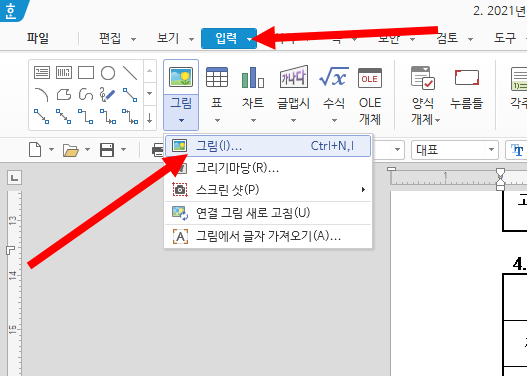Choose 그림에서 글자 가져오기(A)...
Screen dimensions: 527x376
point(268,236)
